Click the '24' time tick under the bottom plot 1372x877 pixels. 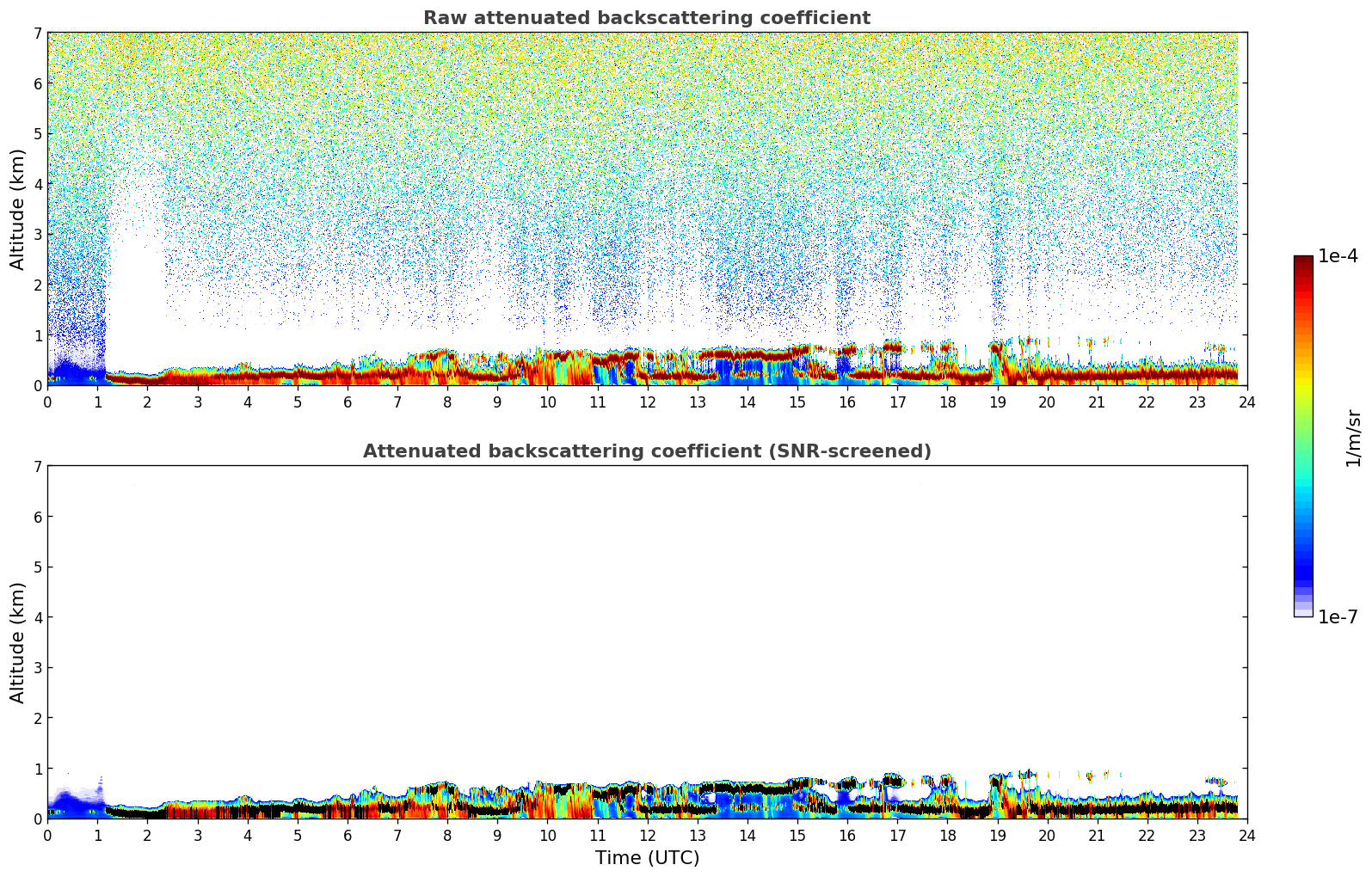click(x=1247, y=835)
